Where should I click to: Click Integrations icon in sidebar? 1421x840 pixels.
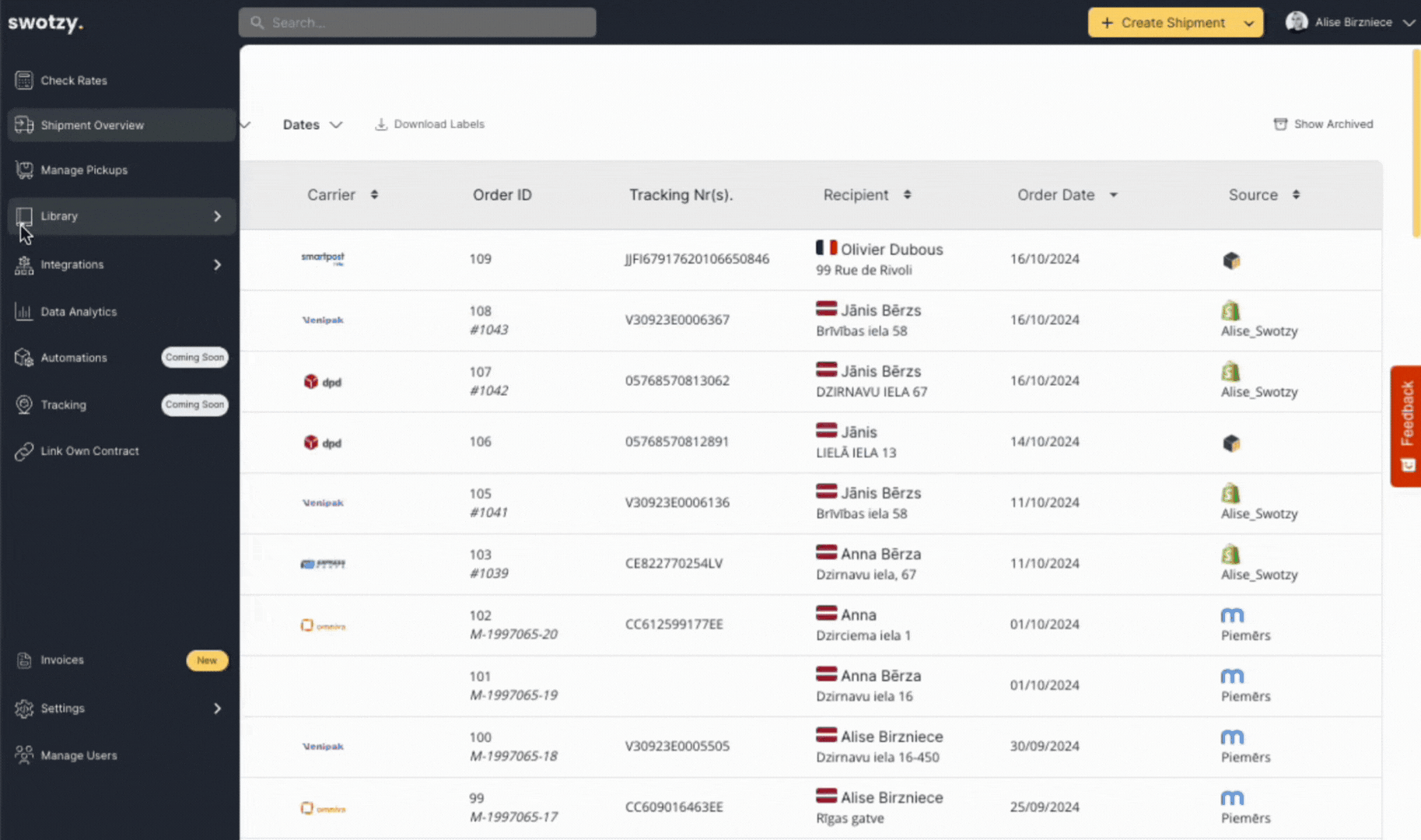point(23,264)
